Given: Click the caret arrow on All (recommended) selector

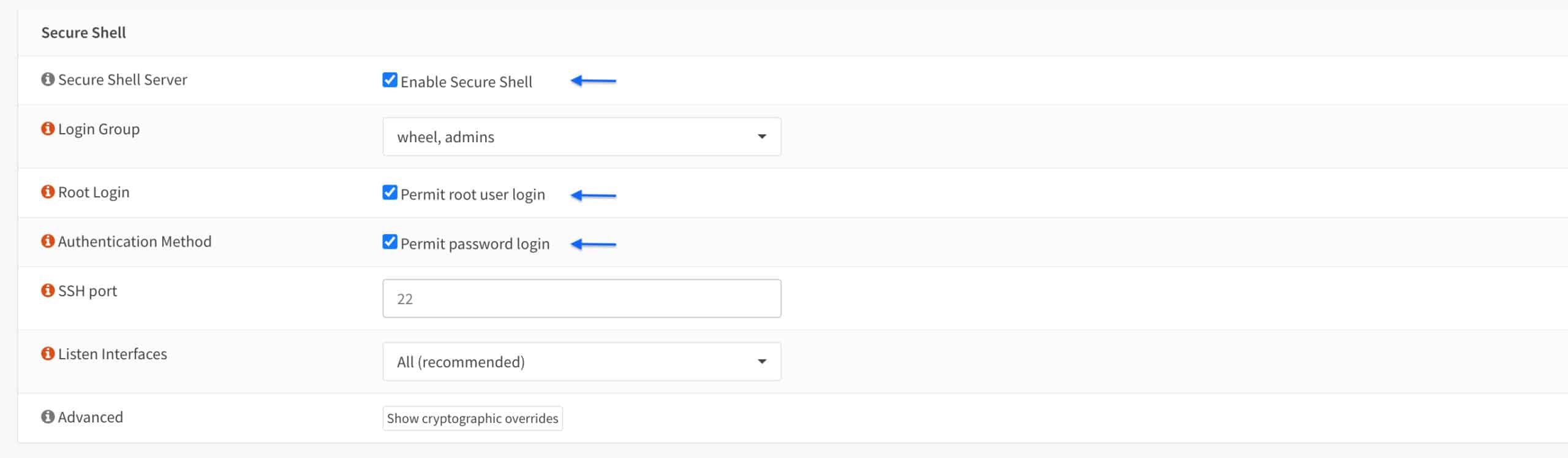Looking at the screenshot, I should pos(762,362).
